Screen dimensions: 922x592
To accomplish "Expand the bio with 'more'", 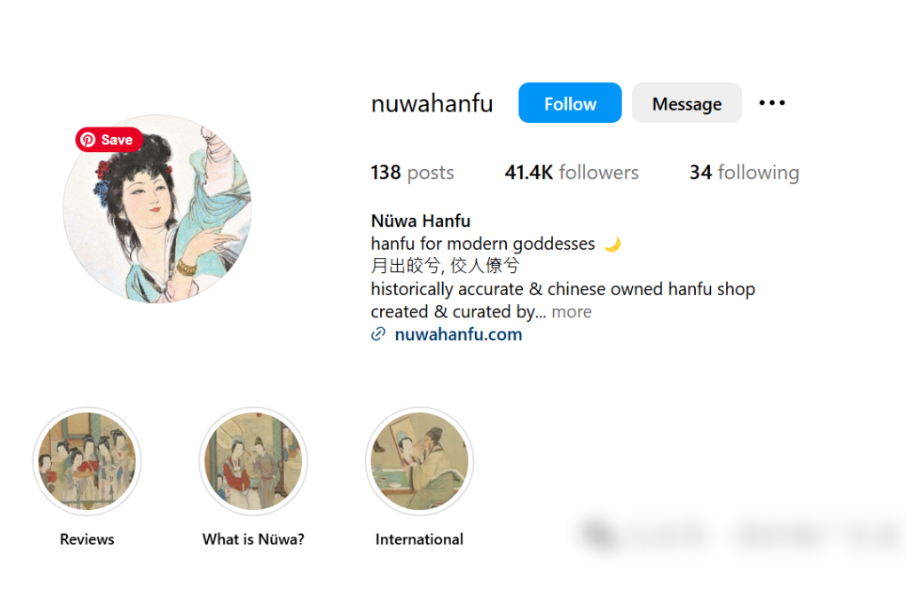I will [572, 312].
